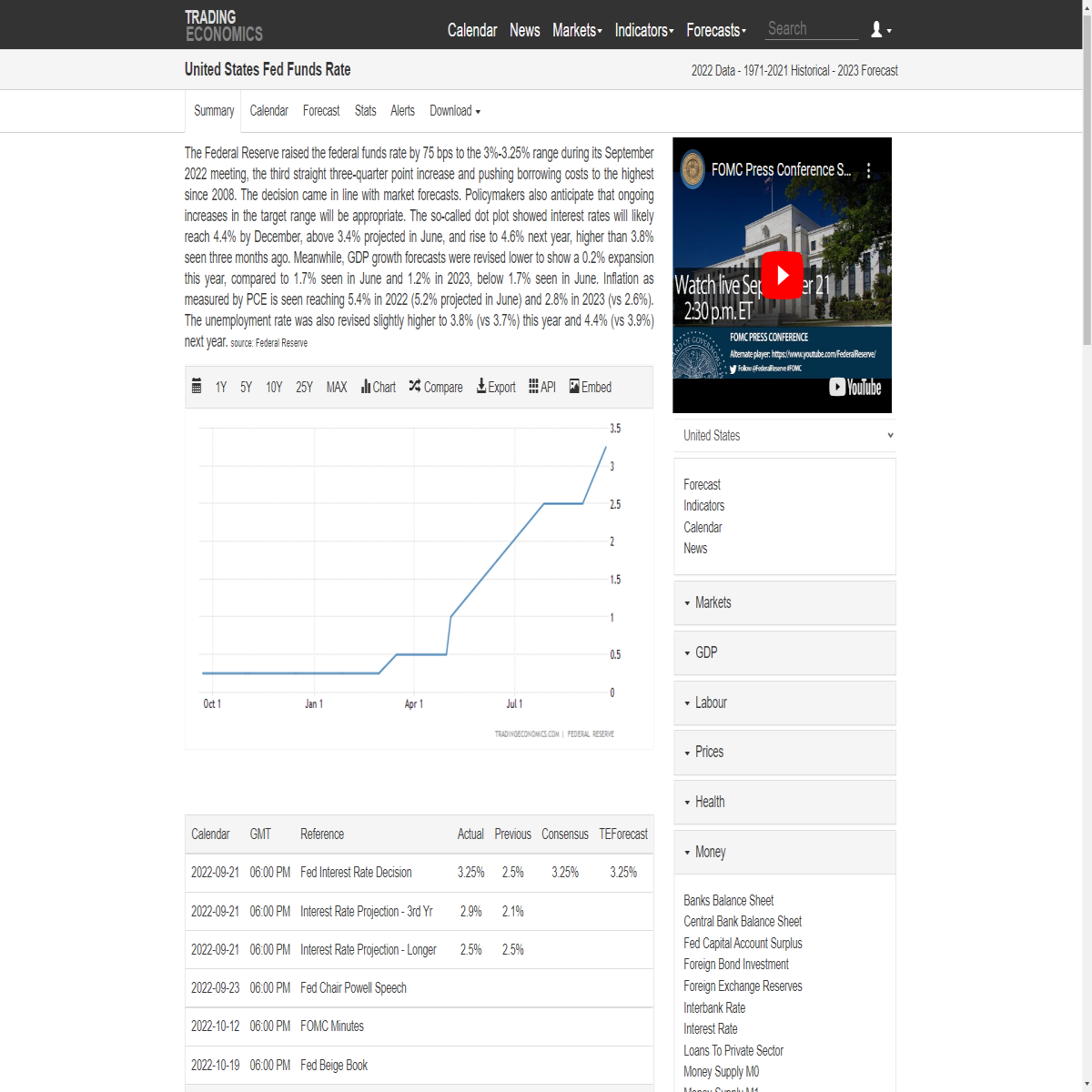Viewport: 1092px width, 1092px height.
Task: Open the Interbank Rate link
Action: point(714,1007)
